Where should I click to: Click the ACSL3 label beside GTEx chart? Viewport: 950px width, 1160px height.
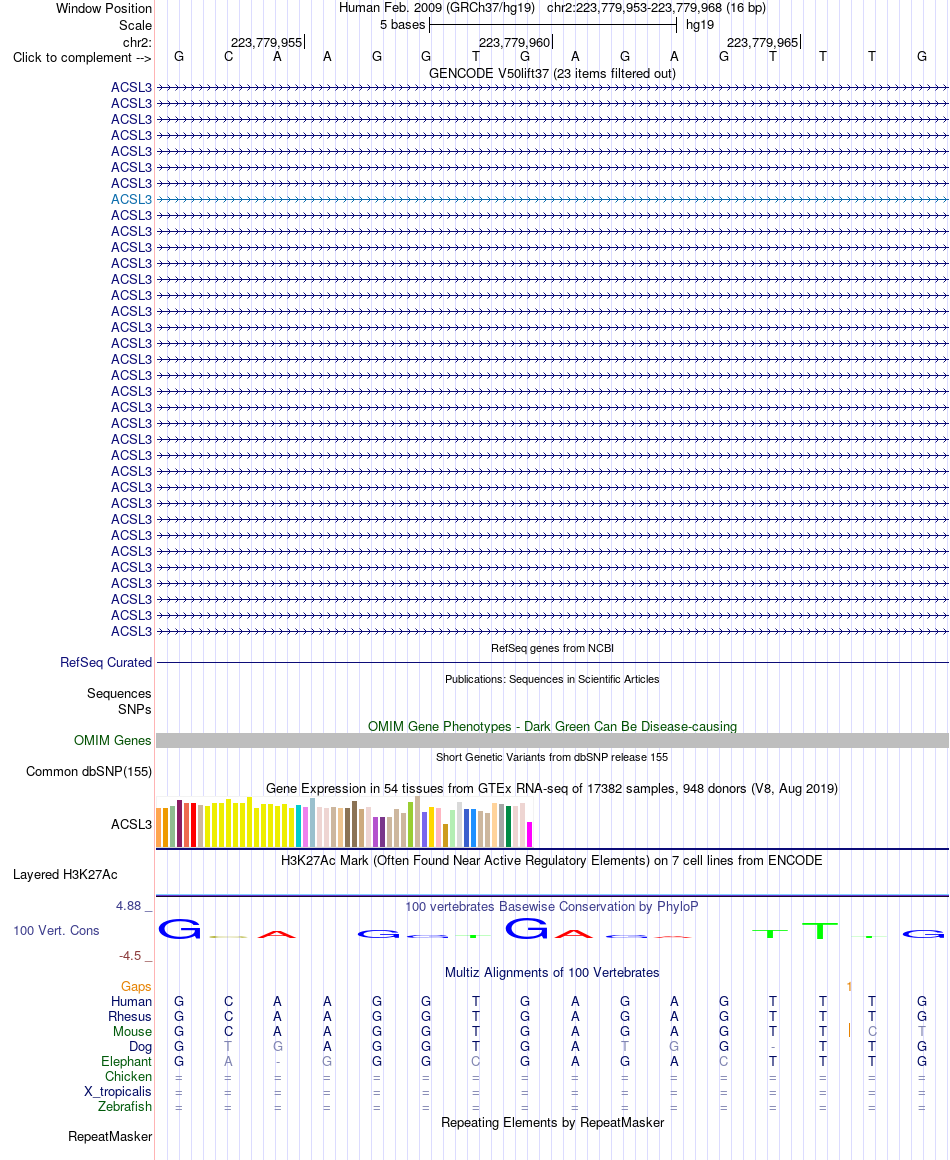[x=131, y=824]
